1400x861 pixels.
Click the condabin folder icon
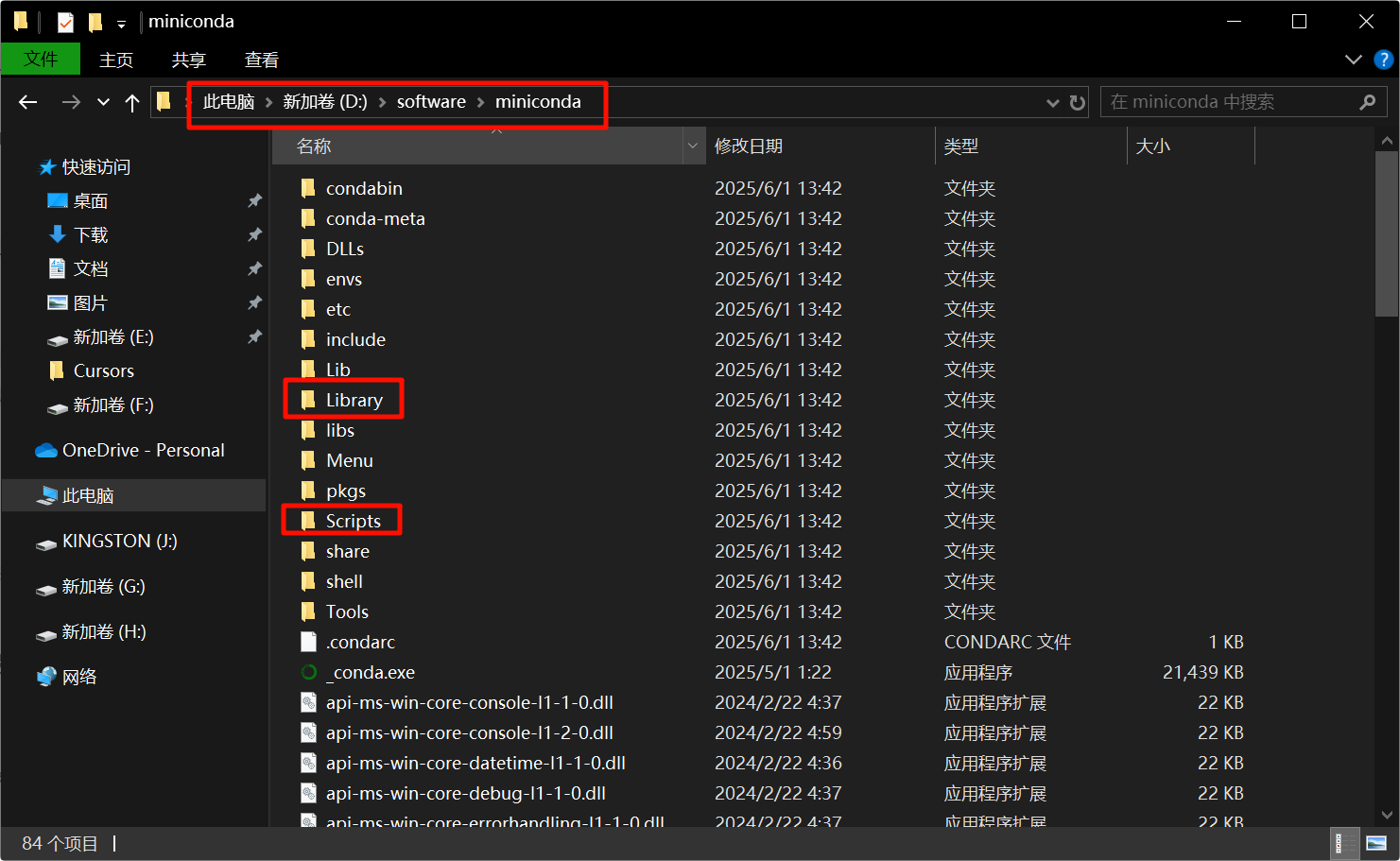click(x=308, y=188)
